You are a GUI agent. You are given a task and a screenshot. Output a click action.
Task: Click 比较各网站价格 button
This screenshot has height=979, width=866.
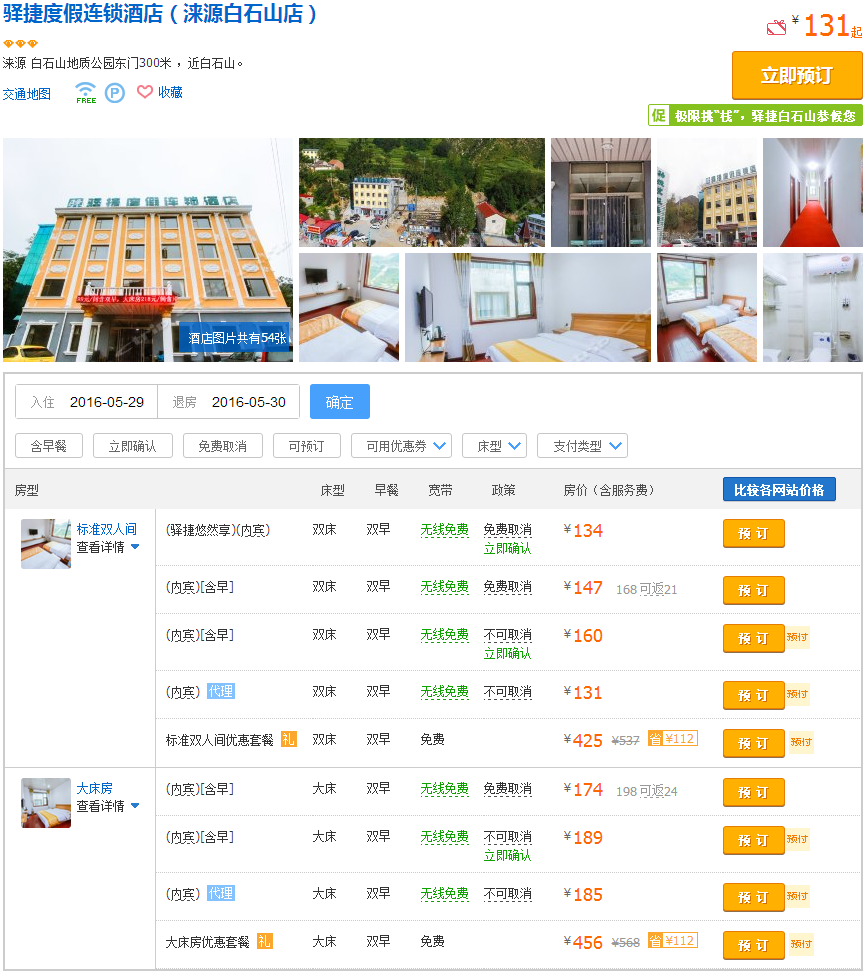(x=779, y=490)
